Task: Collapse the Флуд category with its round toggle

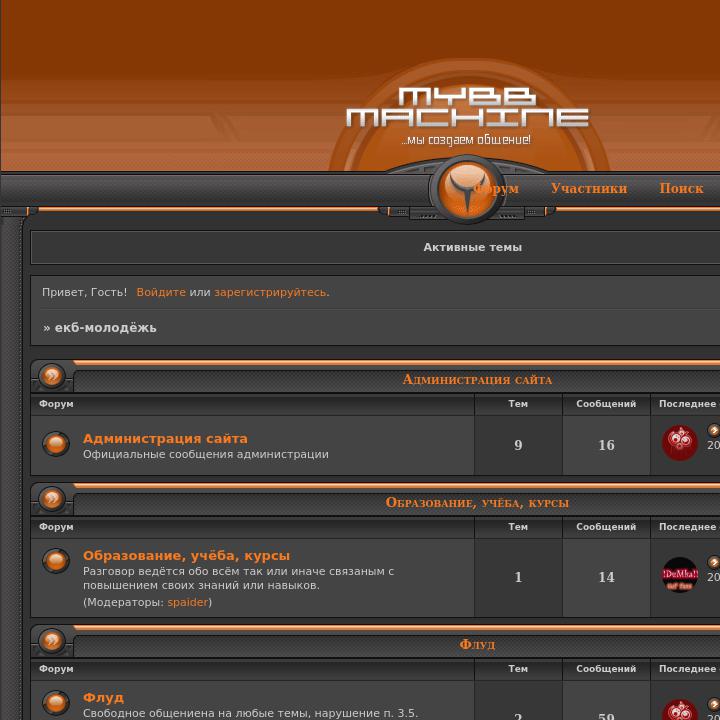Action: pos(52,640)
